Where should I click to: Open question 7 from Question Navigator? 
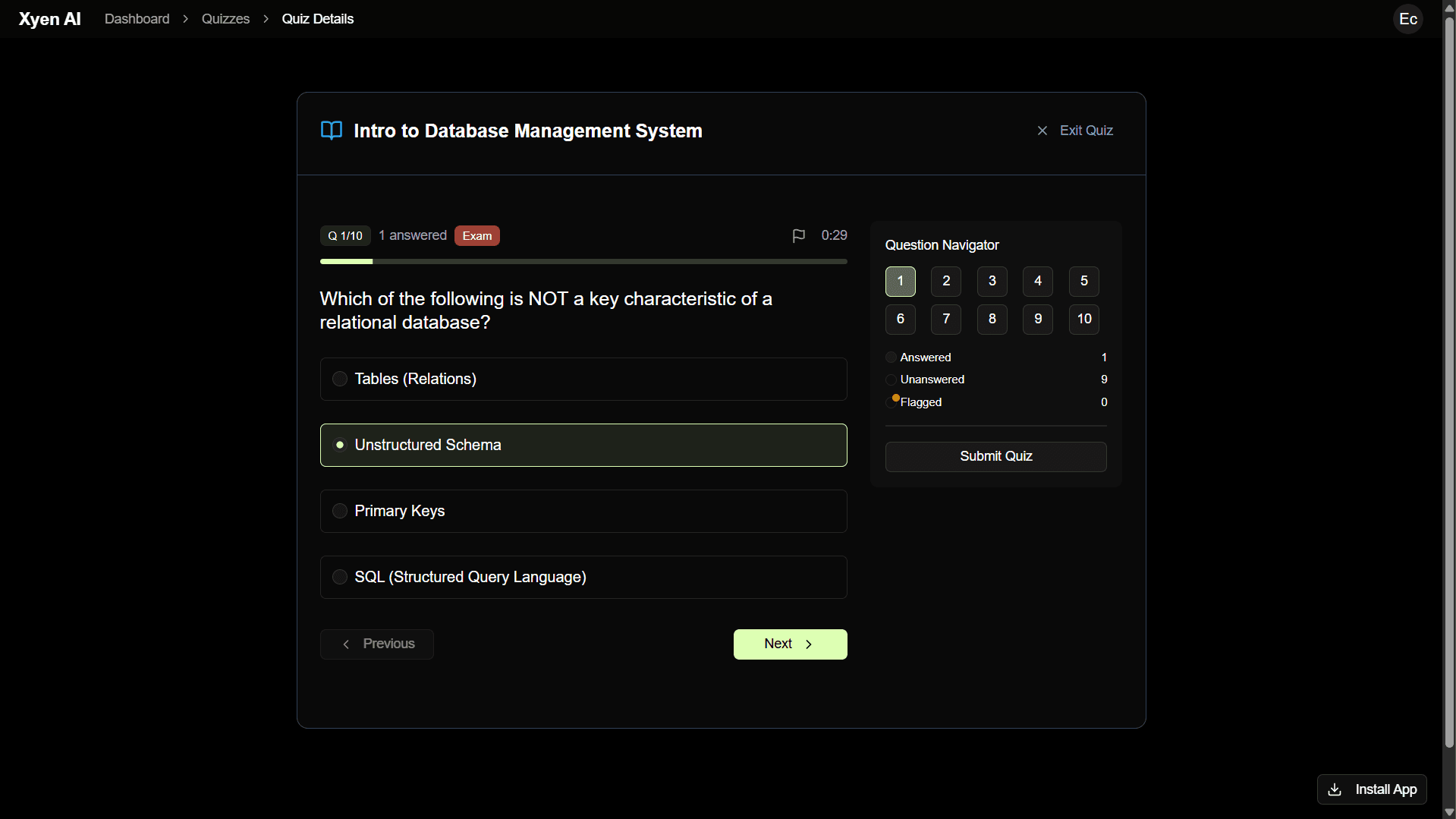pyautogui.click(x=945, y=319)
